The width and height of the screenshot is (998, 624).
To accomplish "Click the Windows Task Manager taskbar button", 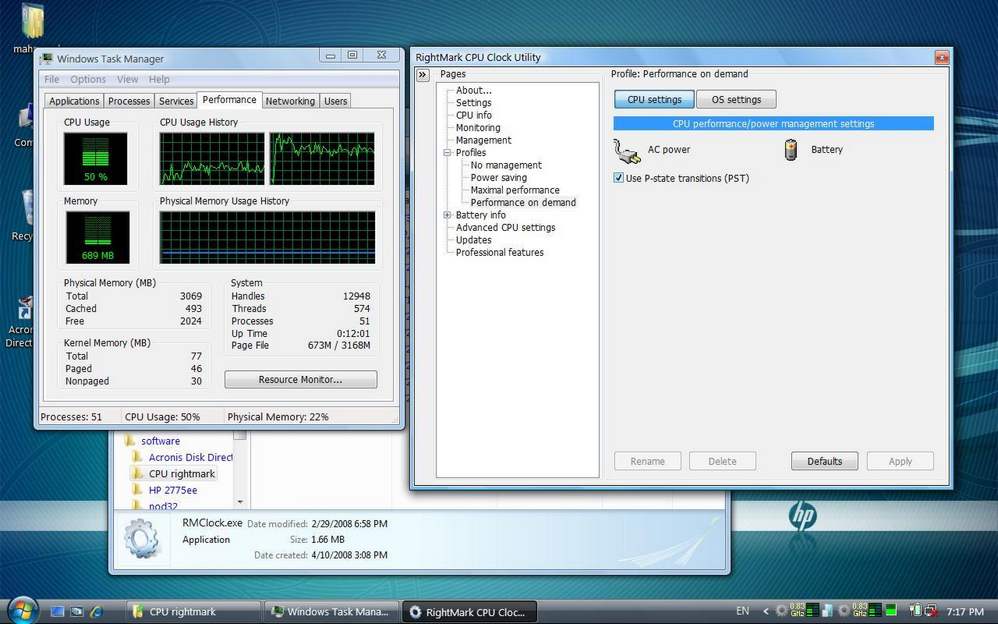I will tap(331, 612).
